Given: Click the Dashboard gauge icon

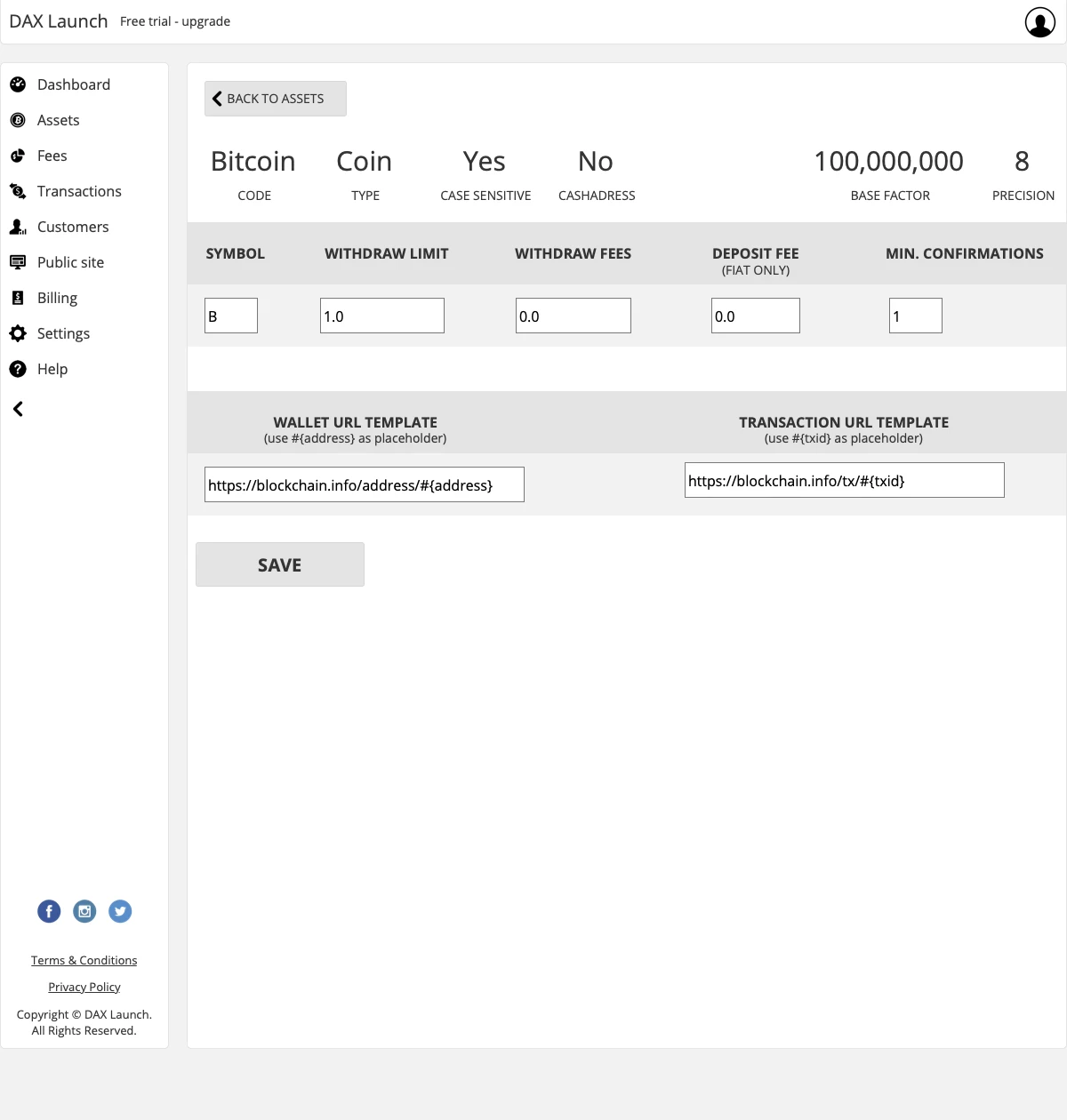Looking at the screenshot, I should coord(18,84).
